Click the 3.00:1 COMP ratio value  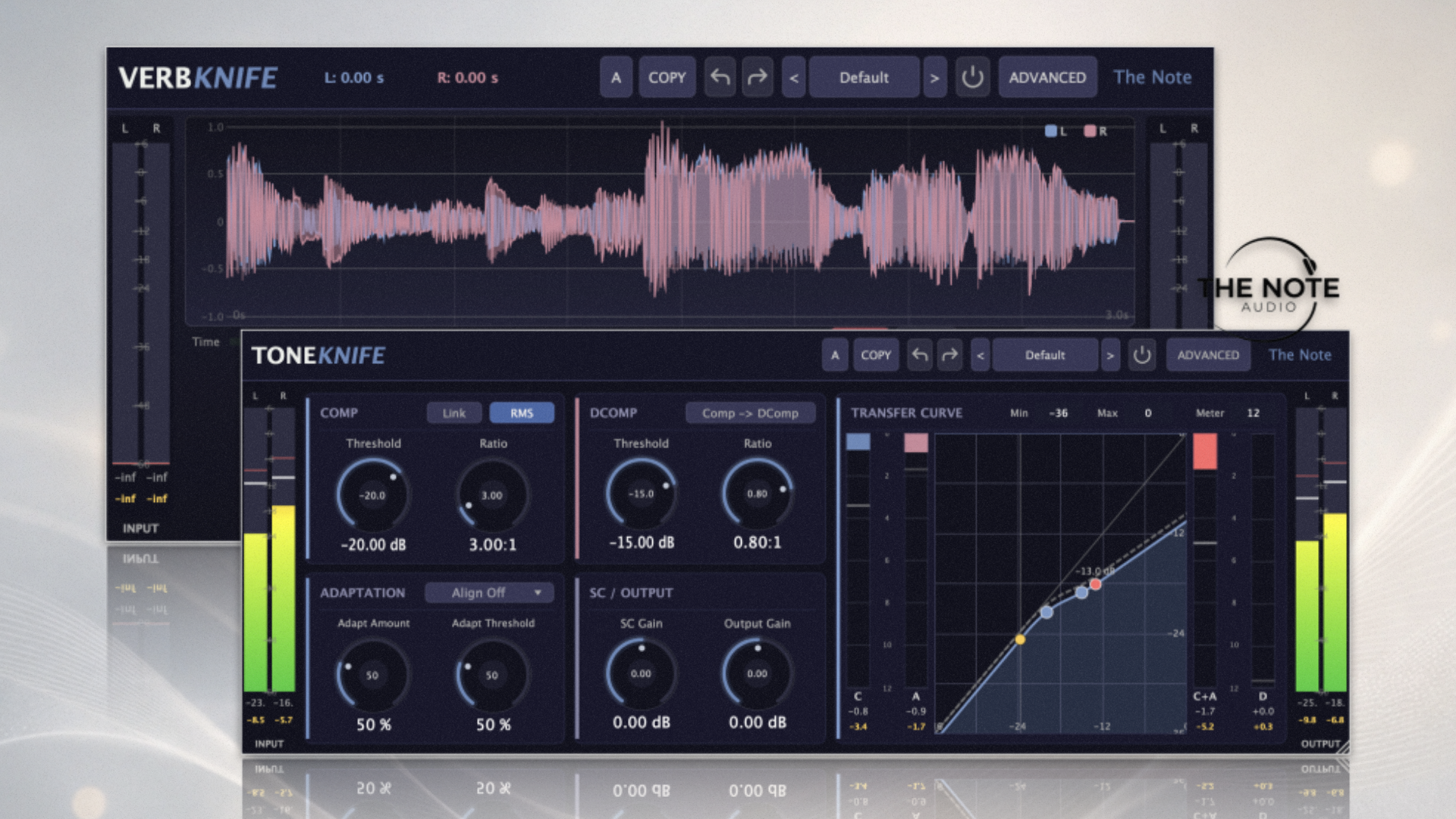[x=492, y=544]
